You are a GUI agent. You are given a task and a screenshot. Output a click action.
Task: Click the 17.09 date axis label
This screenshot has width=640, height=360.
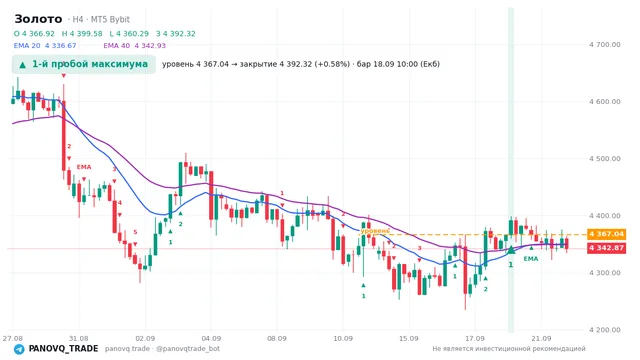tap(475, 338)
